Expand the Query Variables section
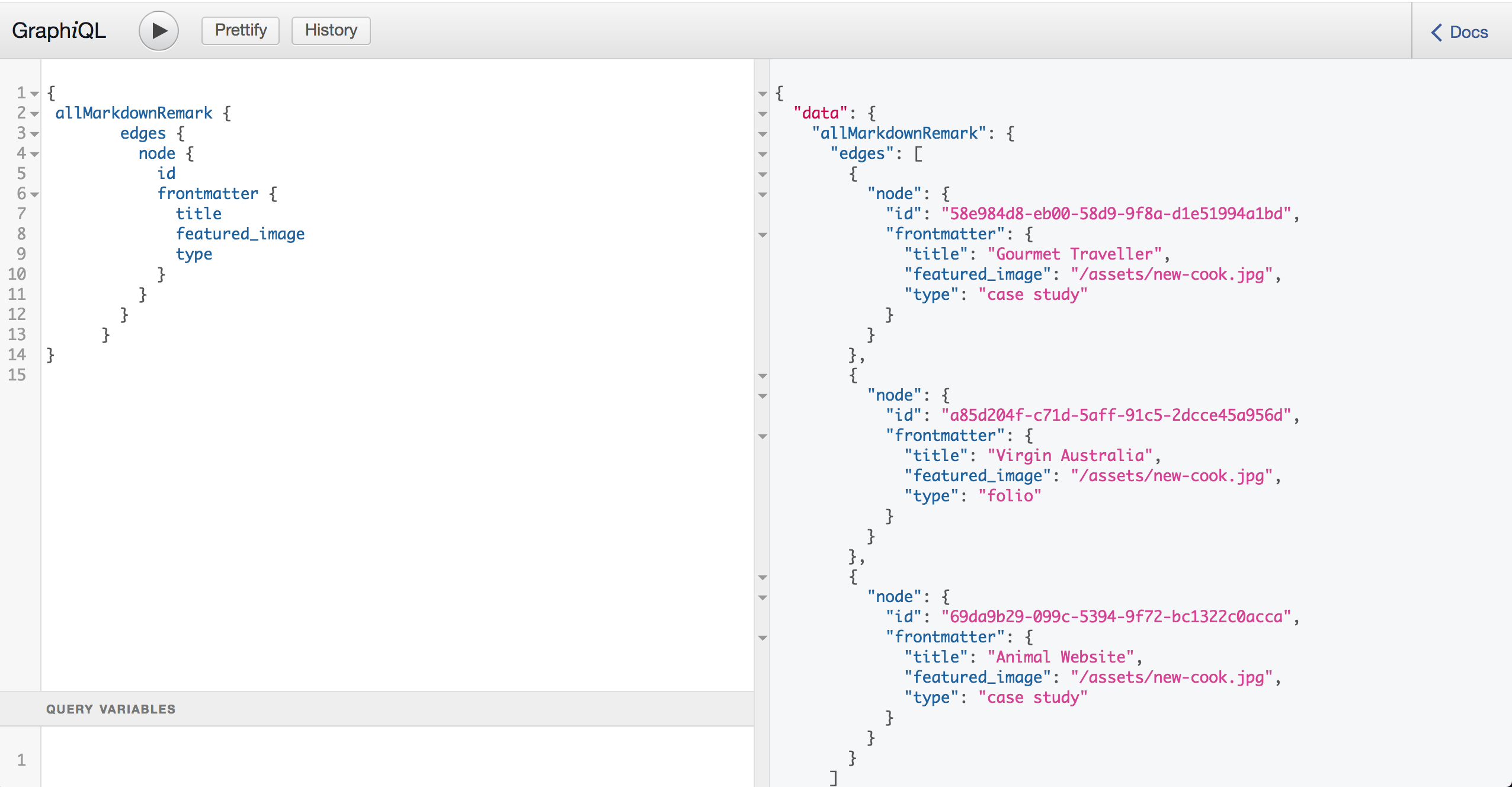This screenshot has width=1512, height=787. pyautogui.click(x=111, y=708)
